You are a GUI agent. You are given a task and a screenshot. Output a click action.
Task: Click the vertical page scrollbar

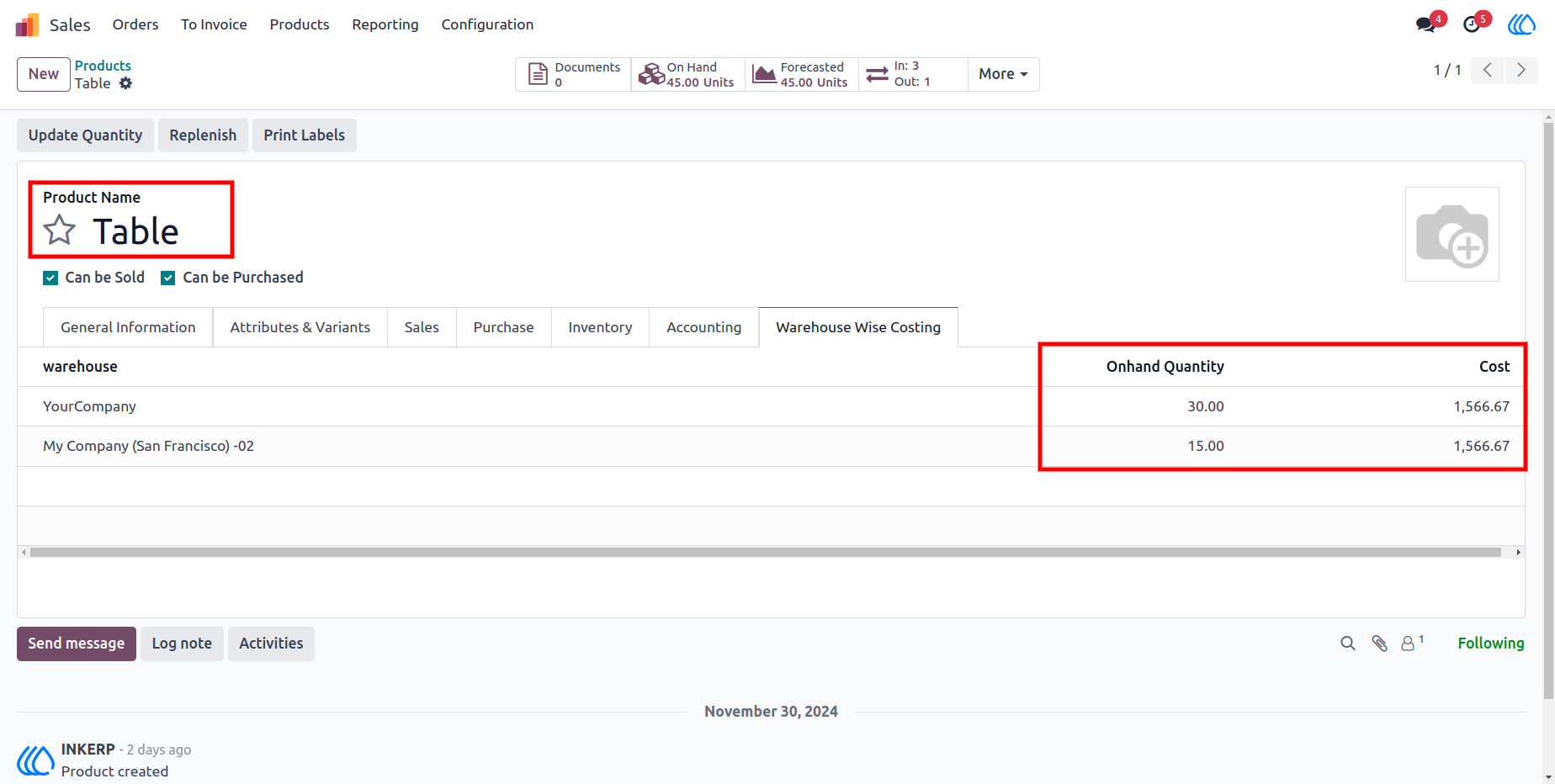tap(1548, 411)
